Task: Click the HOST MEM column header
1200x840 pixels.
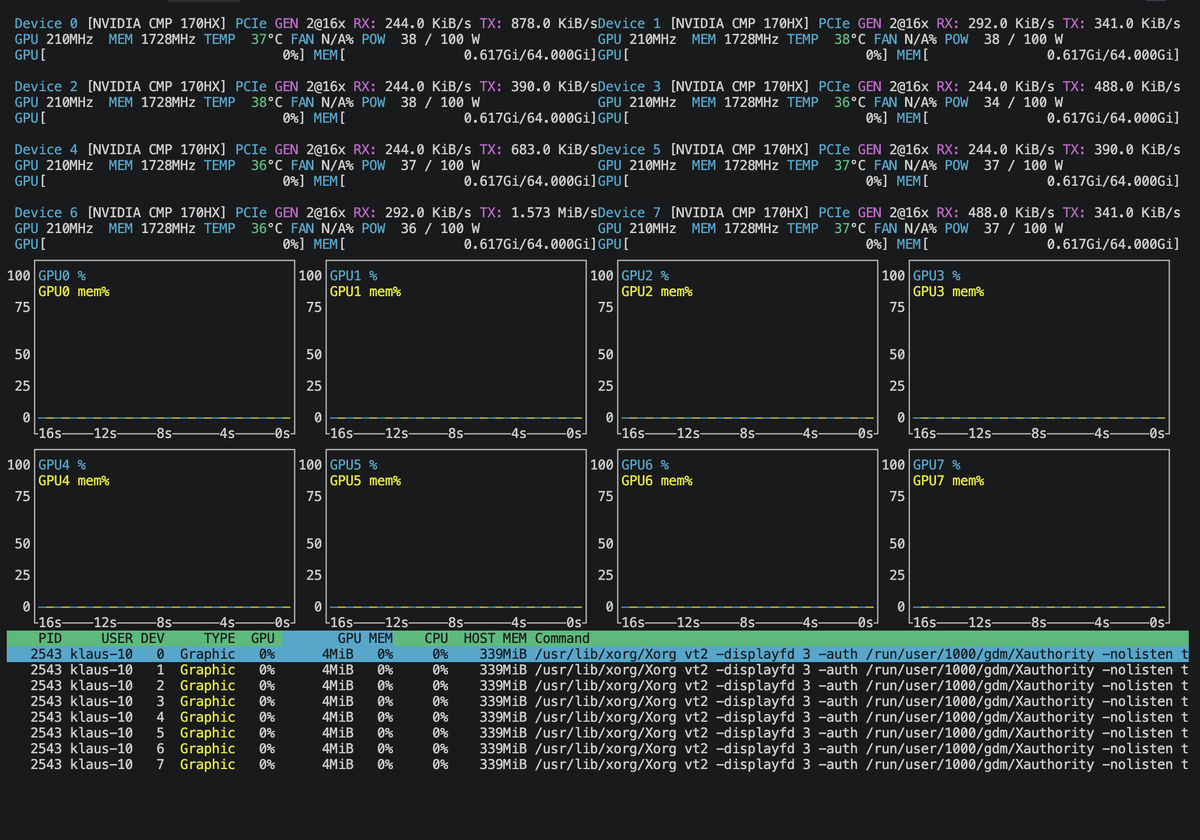Action: coord(495,638)
